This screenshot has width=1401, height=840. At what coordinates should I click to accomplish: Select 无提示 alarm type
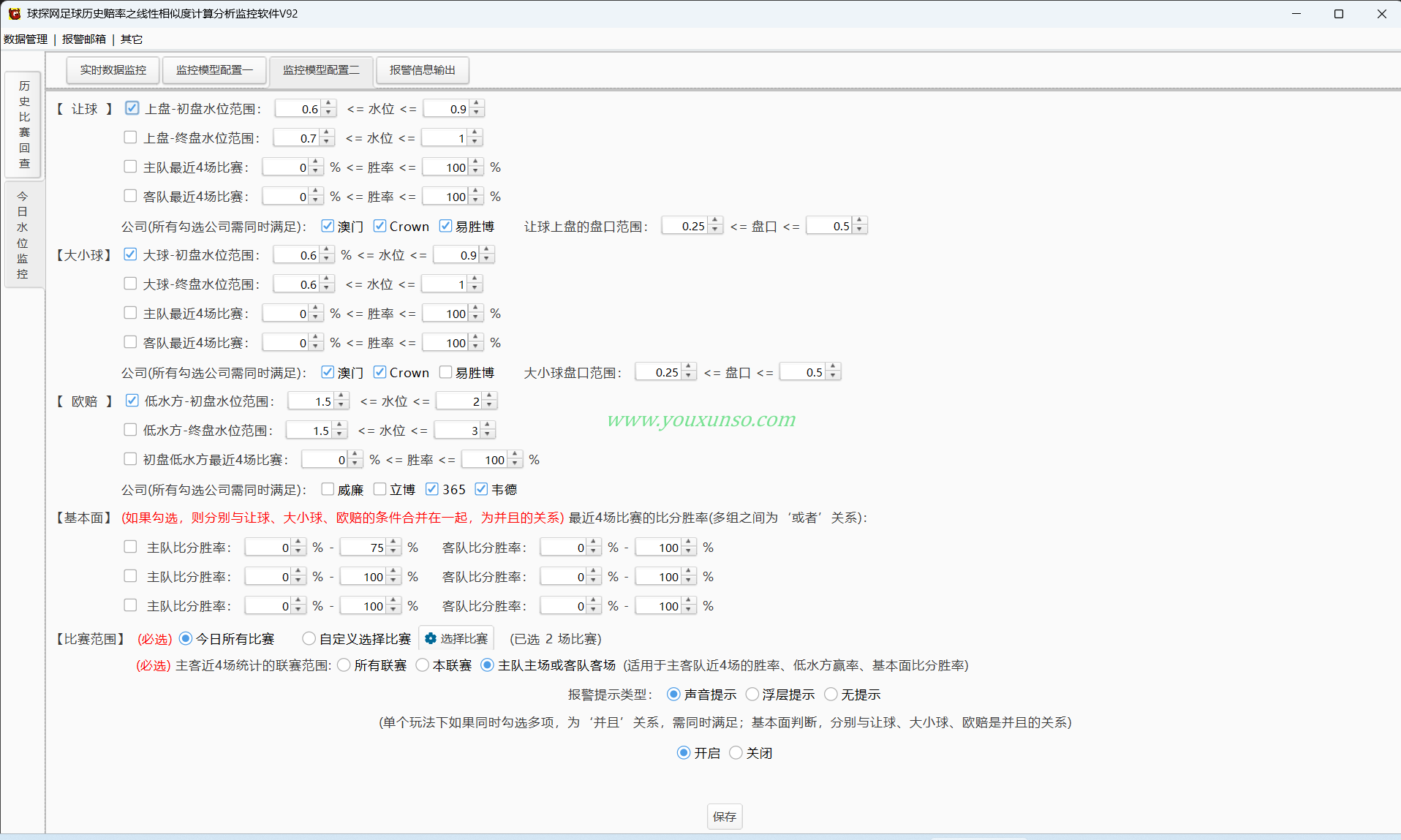(831, 695)
